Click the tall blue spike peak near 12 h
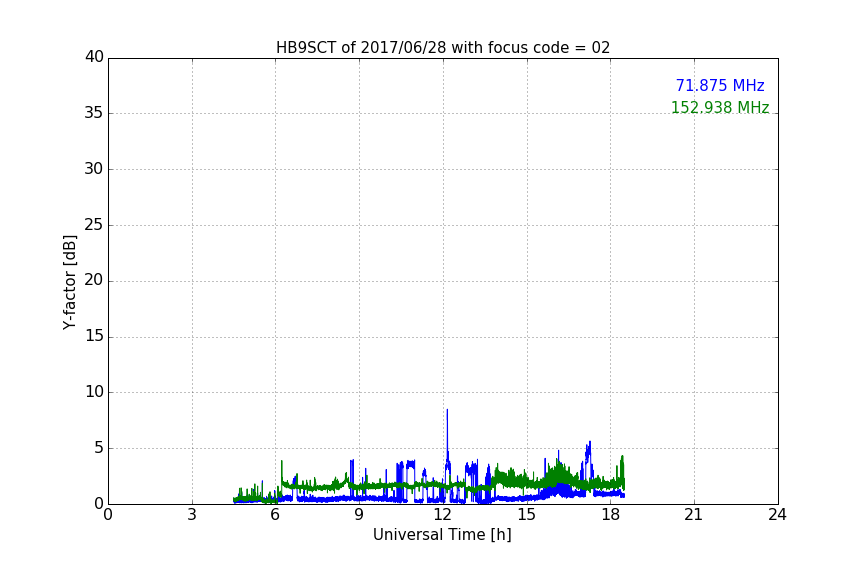Image resolution: width=864 pixels, height=576 pixels. point(447,411)
